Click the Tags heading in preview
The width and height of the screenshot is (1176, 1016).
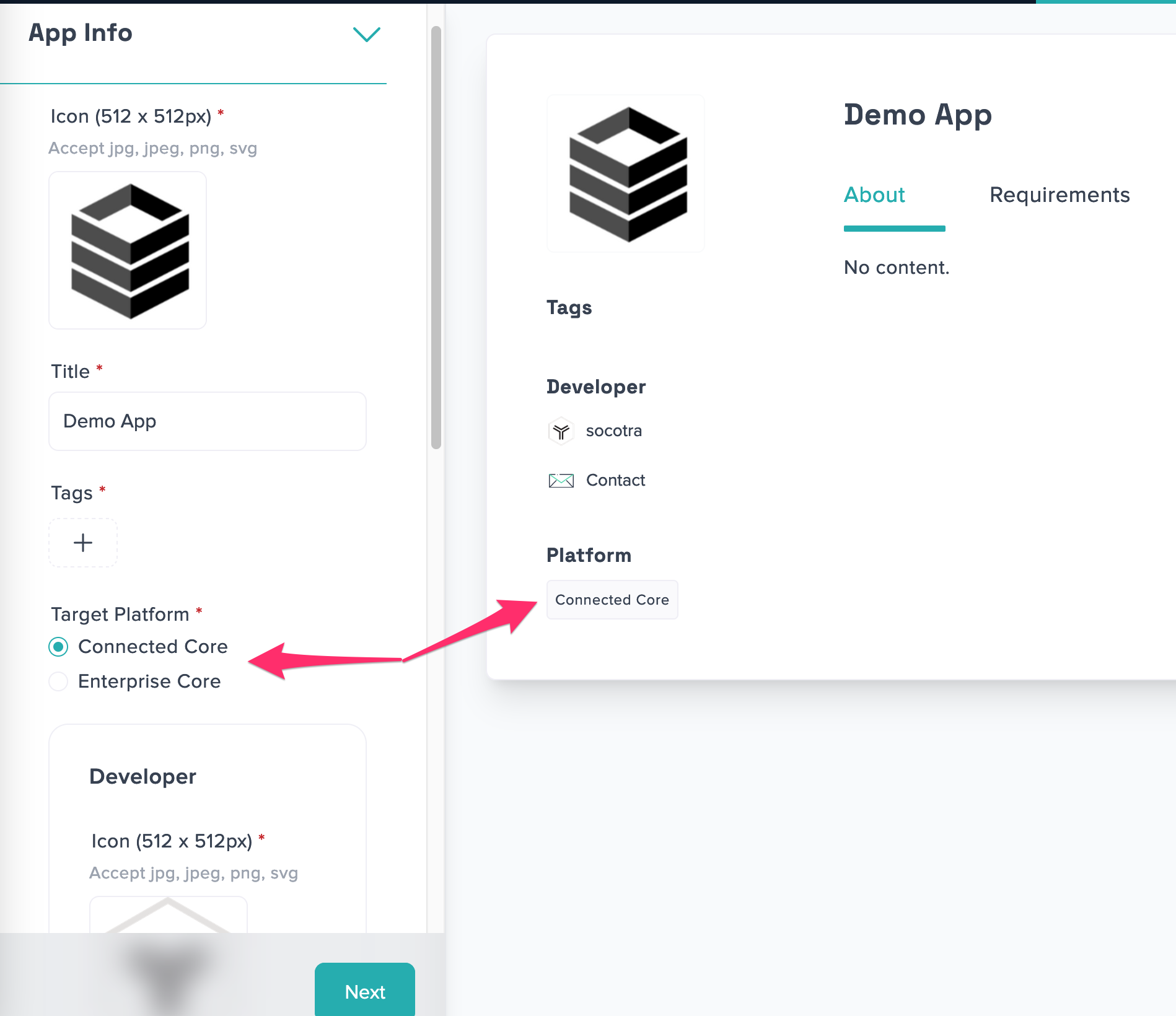(569, 308)
